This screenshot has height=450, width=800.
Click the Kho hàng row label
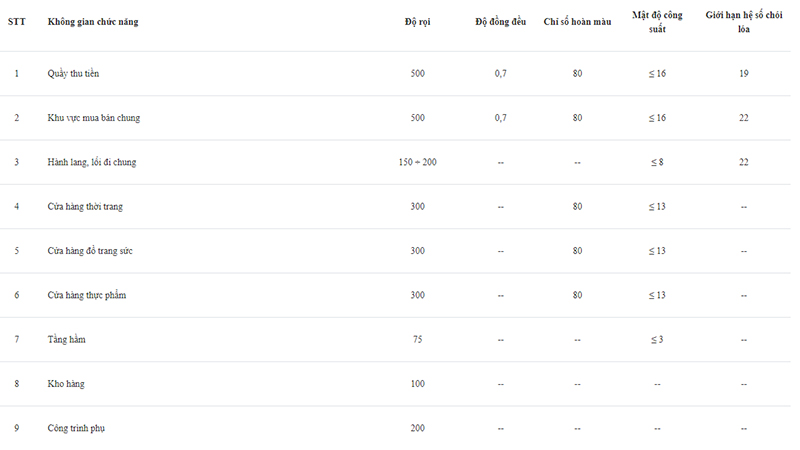tap(66, 384)
